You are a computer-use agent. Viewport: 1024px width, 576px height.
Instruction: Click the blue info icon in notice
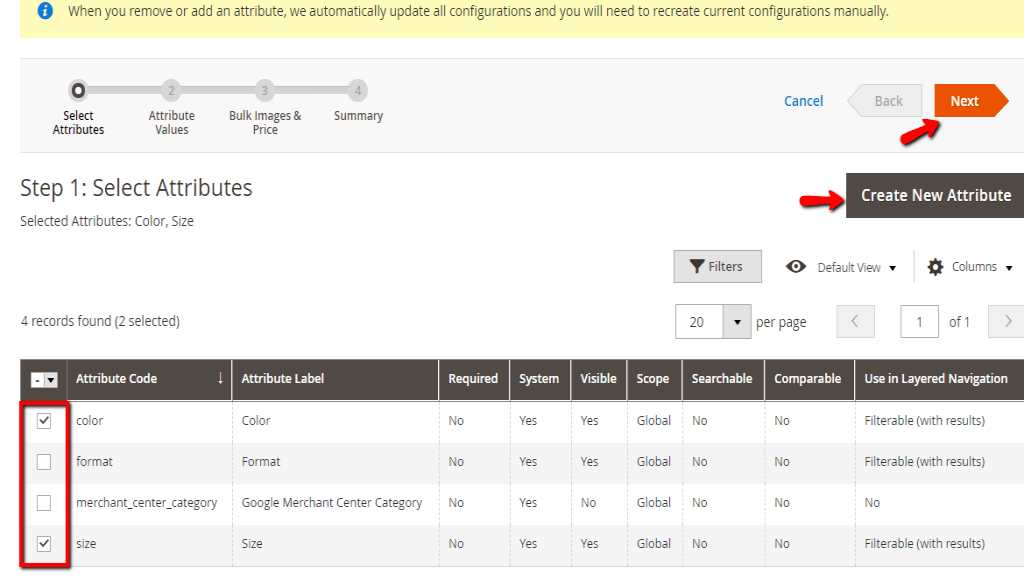pyautogui.click(x=45, y=11)
